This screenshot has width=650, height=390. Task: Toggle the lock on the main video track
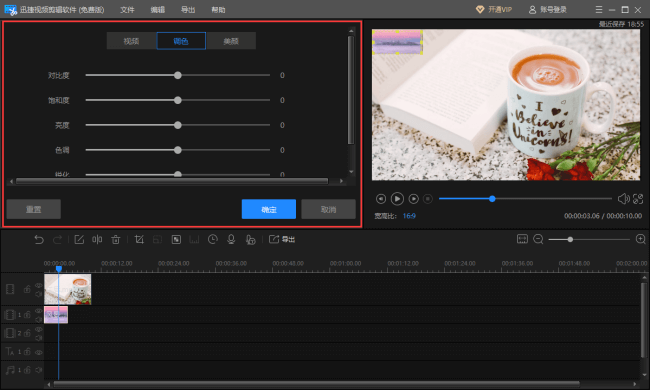[x=27, y=289]
